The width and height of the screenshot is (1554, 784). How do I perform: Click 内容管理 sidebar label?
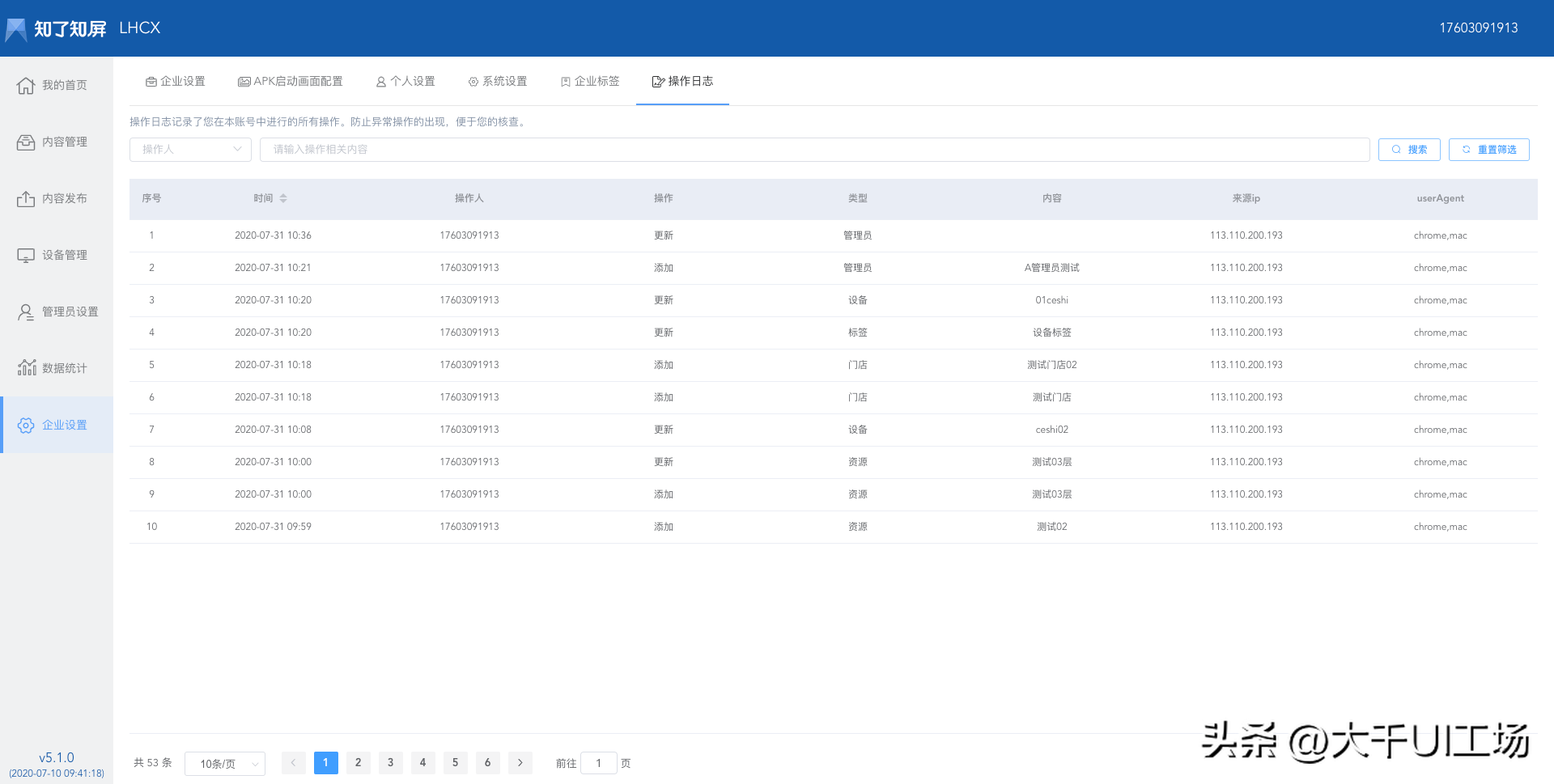tap(65, 142)
